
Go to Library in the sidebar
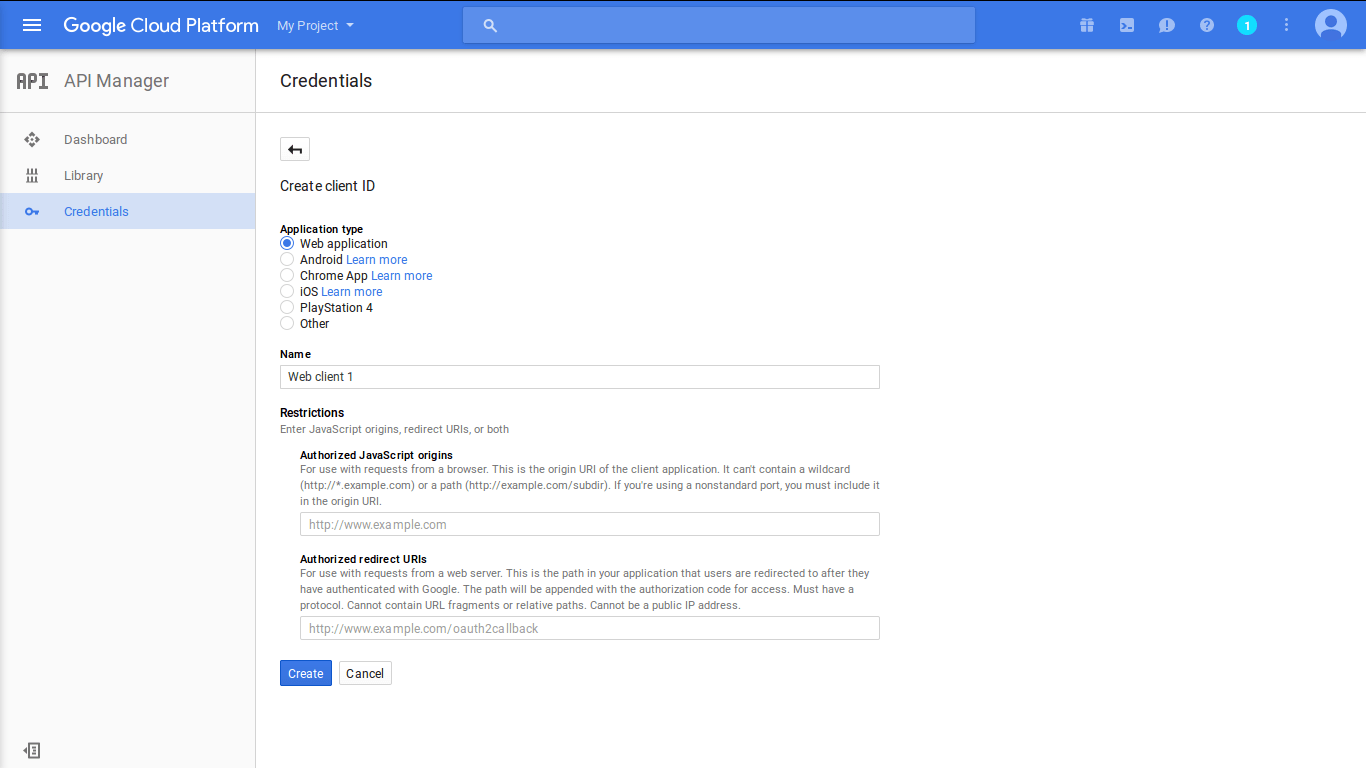pyautogui.click(x=83, y=176)
